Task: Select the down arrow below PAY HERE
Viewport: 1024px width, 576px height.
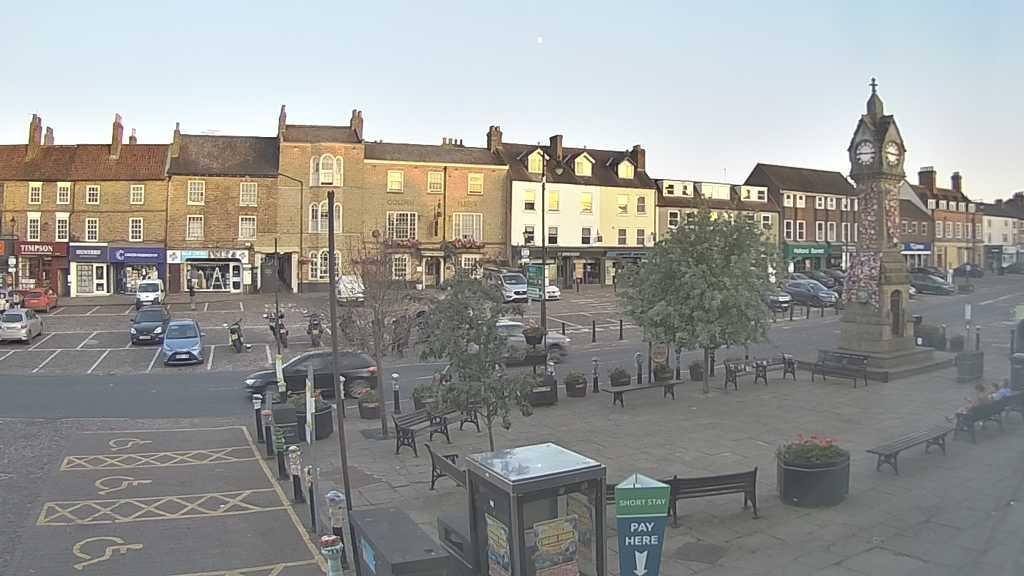Action: 641,563
